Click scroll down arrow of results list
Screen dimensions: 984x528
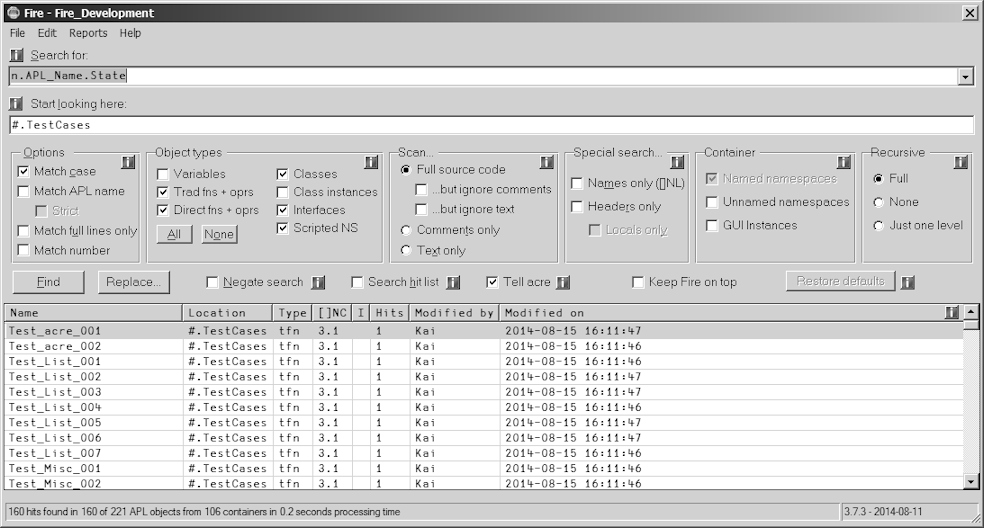tap(971, 482)
